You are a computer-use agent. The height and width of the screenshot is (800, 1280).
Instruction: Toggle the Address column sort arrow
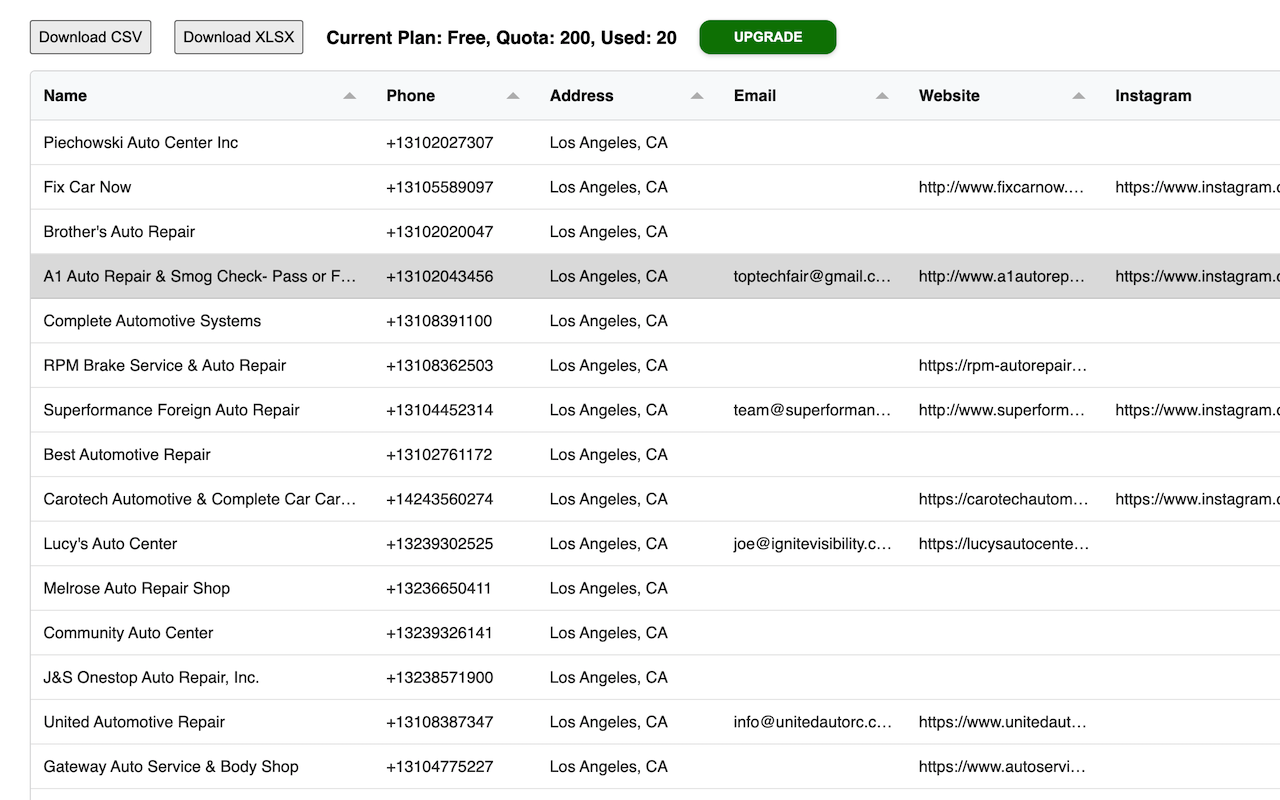tap(697, 96)
